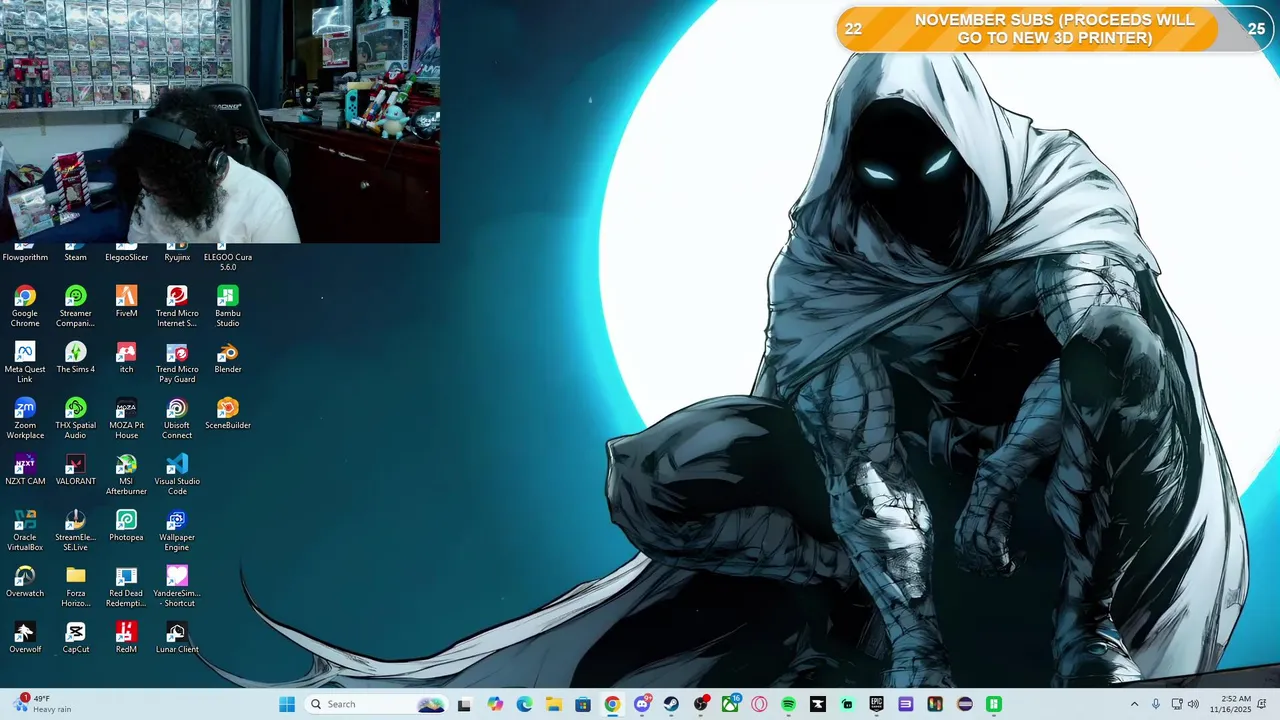
Task: Open Microsoft Store from the taskbar
Action: click(x=583, y=704)
